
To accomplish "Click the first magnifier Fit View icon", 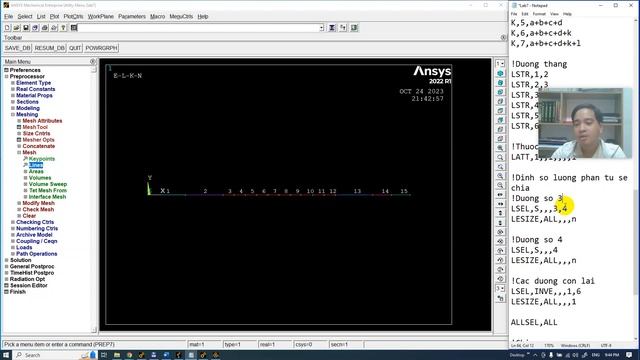I will (x=500, y=148).
